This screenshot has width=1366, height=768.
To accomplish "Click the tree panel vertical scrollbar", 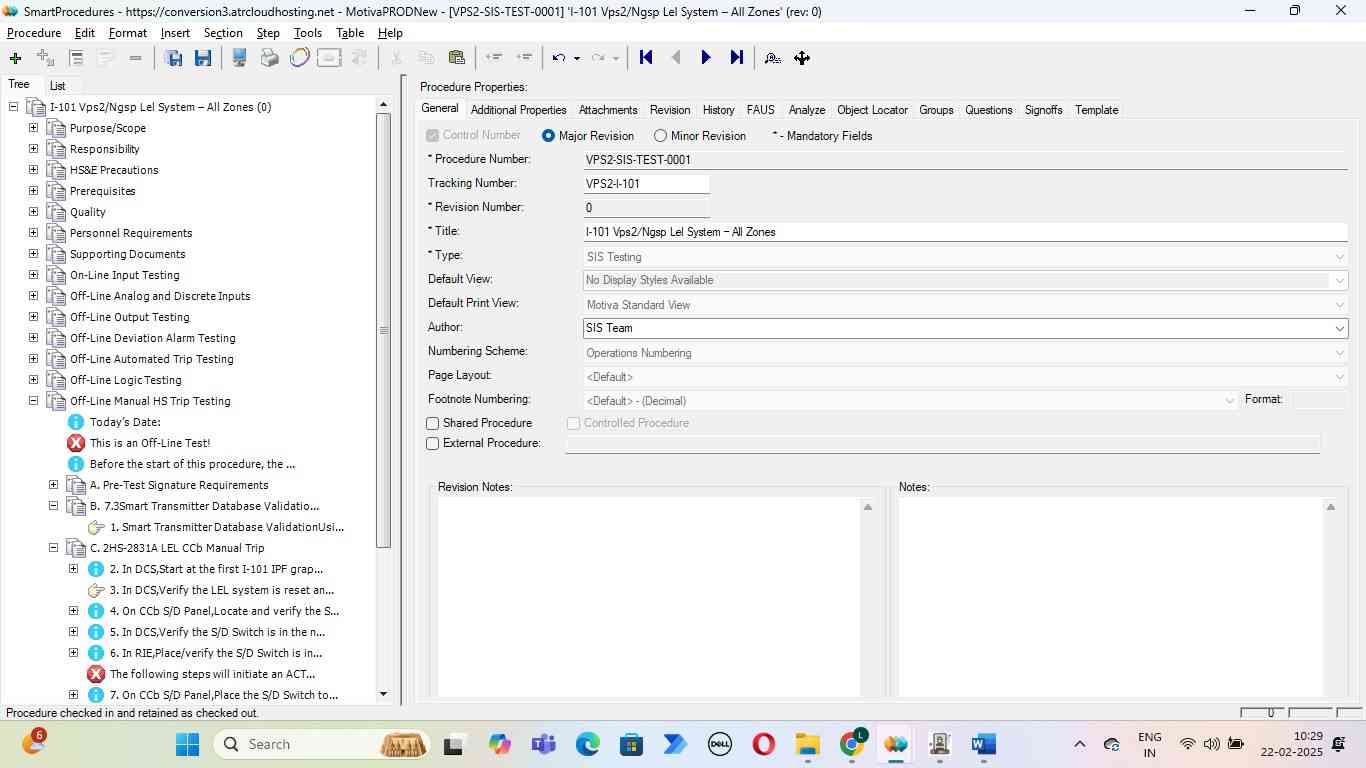I will [383, 330].
